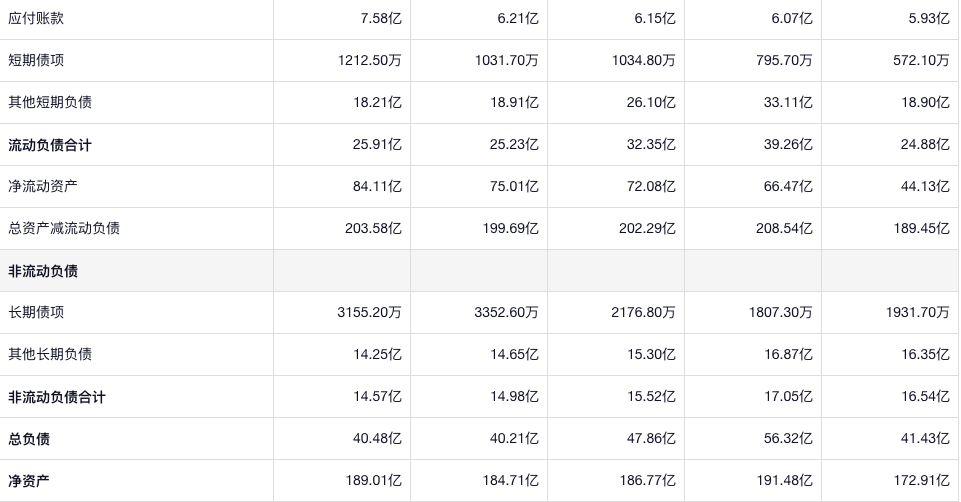Select the 非流动负债合计 row label
The height and width of the screenshot is (502, 961).
click(57, 397)
